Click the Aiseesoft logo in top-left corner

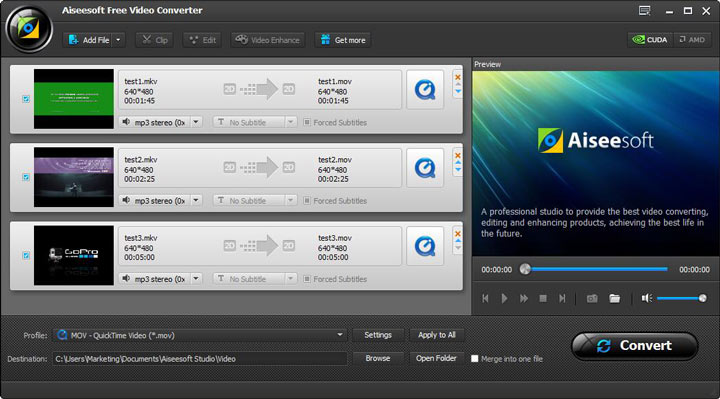click(28, 29)
